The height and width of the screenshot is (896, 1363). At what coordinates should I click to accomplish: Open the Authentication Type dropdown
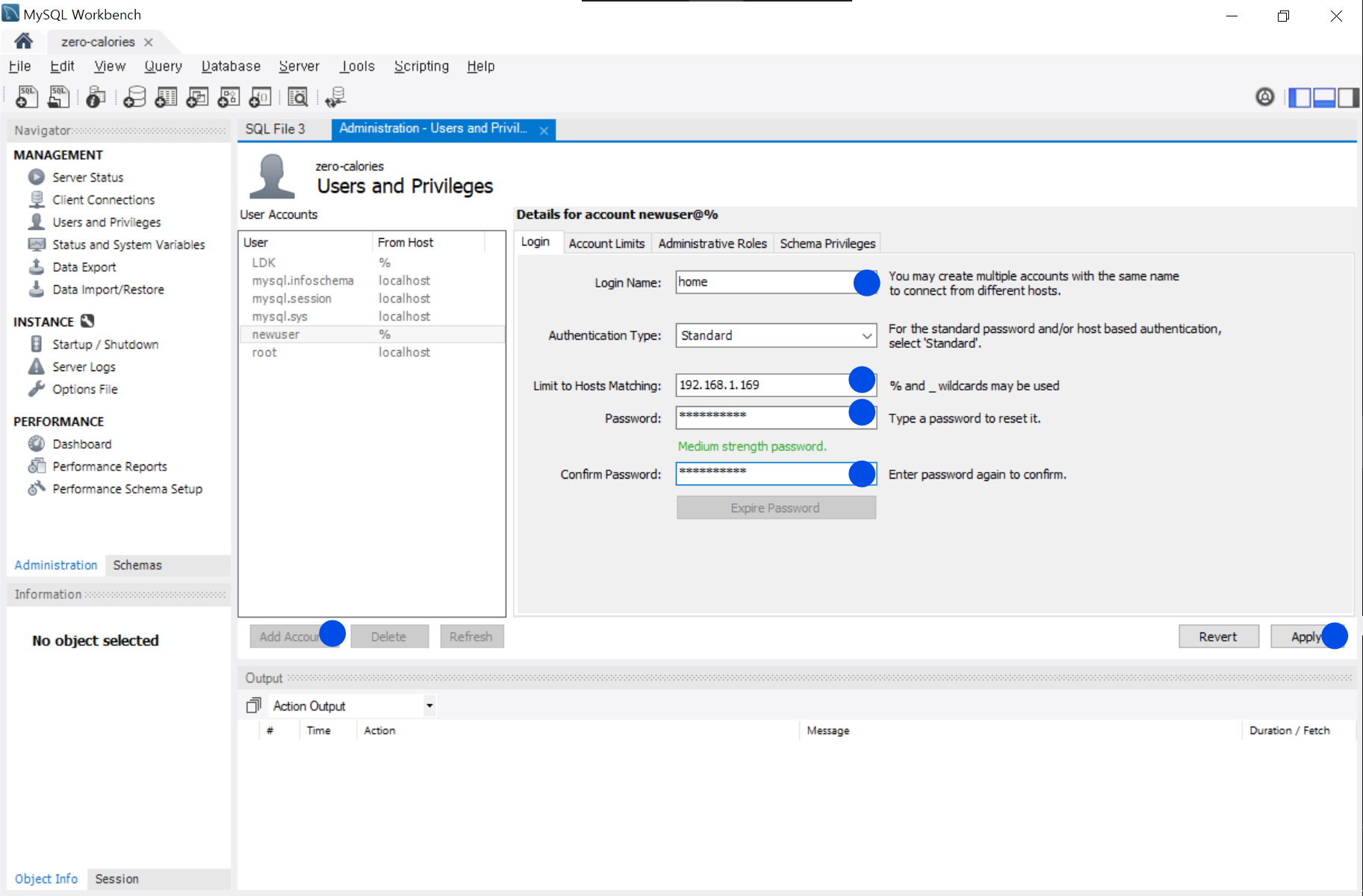[776, 335]
